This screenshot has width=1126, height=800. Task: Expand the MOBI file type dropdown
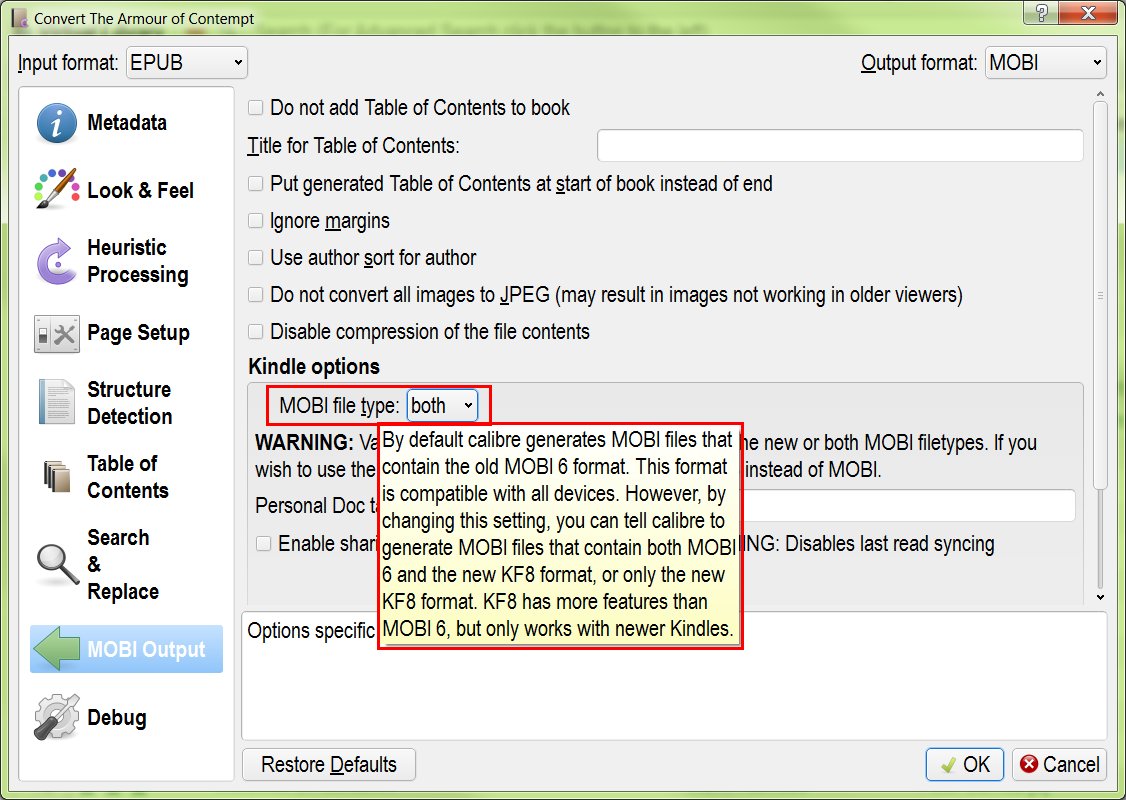click(442, 406)
